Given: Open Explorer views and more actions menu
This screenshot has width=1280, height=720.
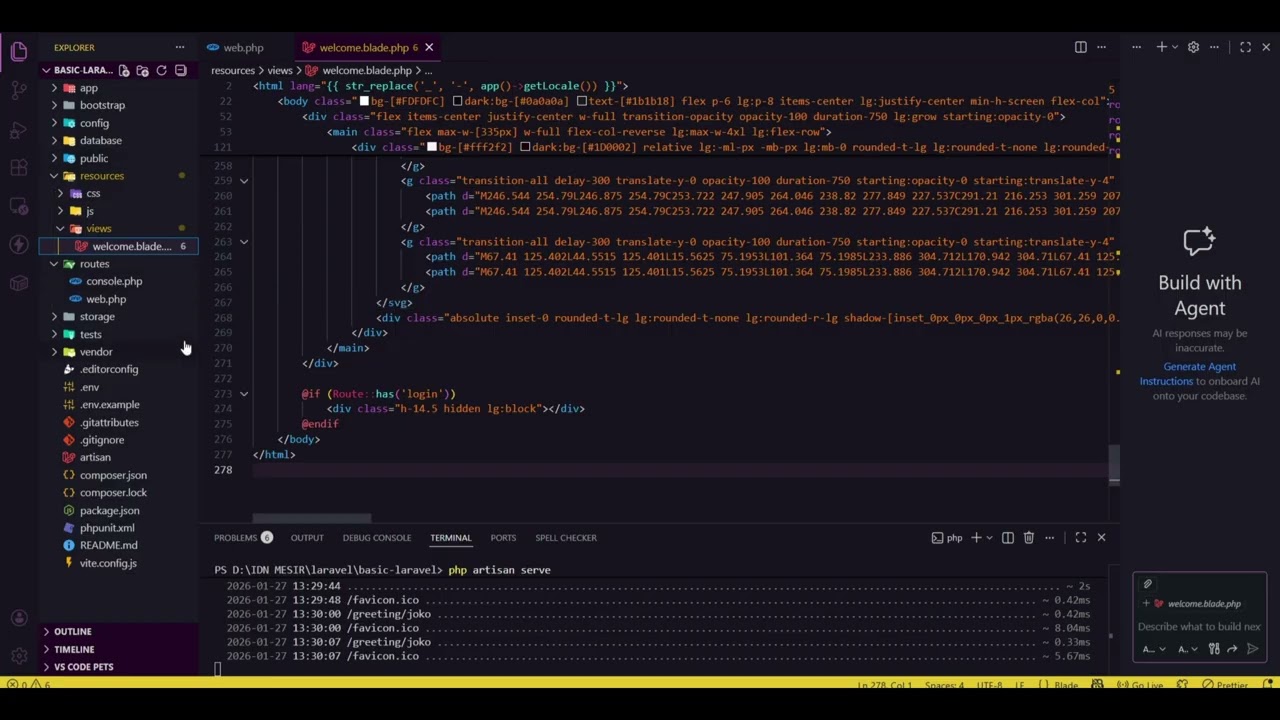Looking at the screenshot, I should [x=180, y=47].
